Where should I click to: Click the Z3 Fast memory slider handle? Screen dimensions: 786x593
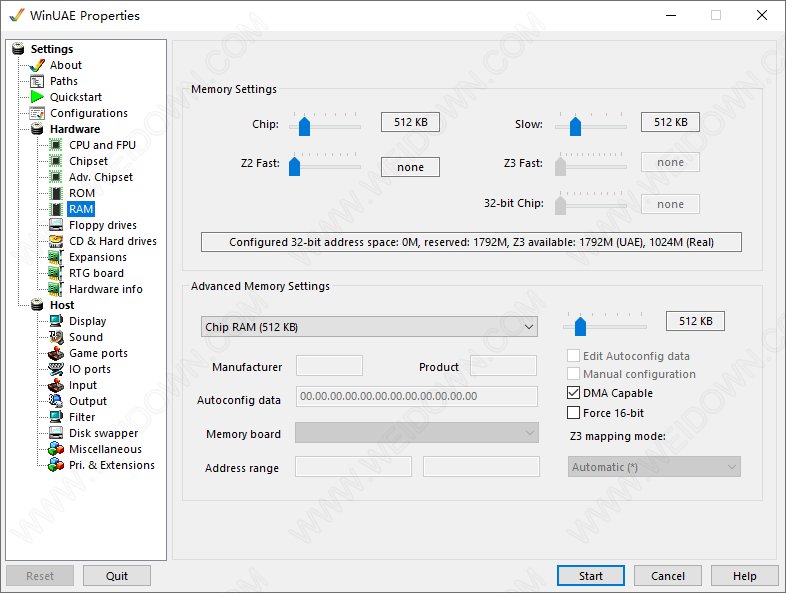pos(560,166)
